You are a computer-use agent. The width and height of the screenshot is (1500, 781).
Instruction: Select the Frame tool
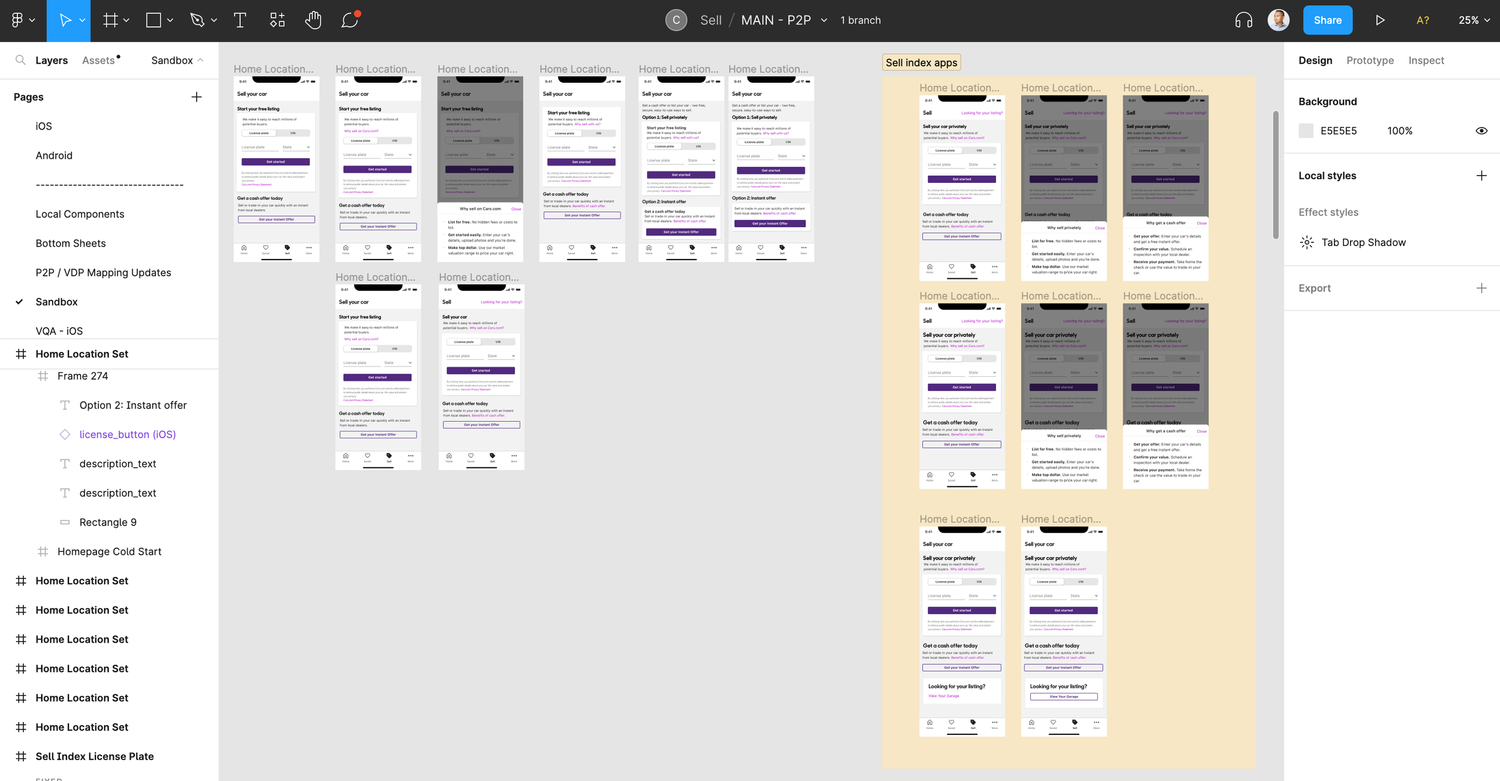click(x=111, y=20)
